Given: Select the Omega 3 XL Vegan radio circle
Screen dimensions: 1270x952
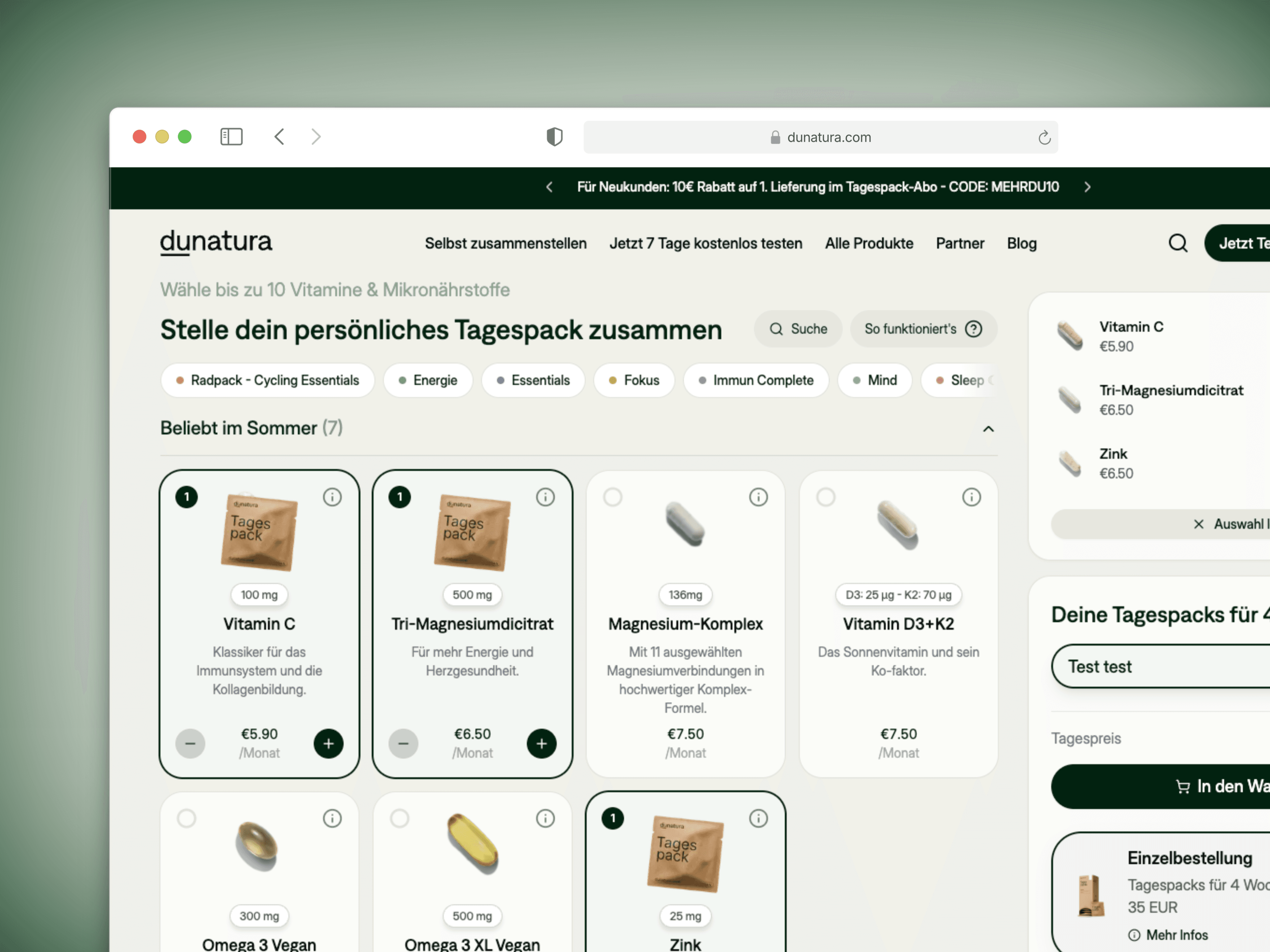Looking at the screenshot, I should [400, 818].
